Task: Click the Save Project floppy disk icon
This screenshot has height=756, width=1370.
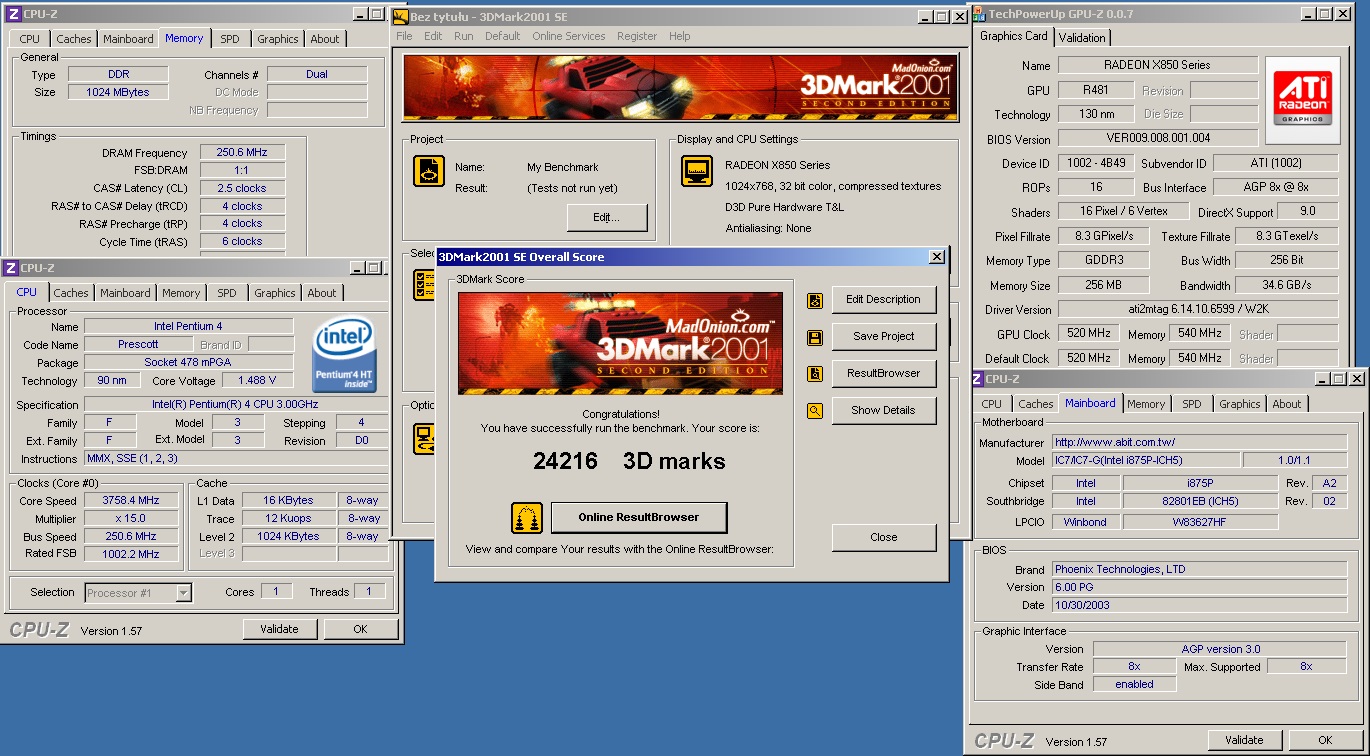Action: click(815, 338)
